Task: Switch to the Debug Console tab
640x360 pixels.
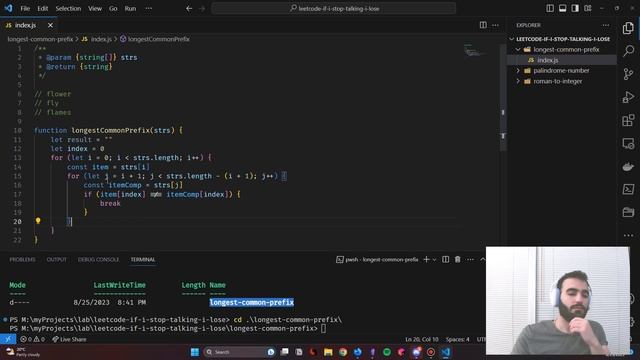Action: (98, 259)
